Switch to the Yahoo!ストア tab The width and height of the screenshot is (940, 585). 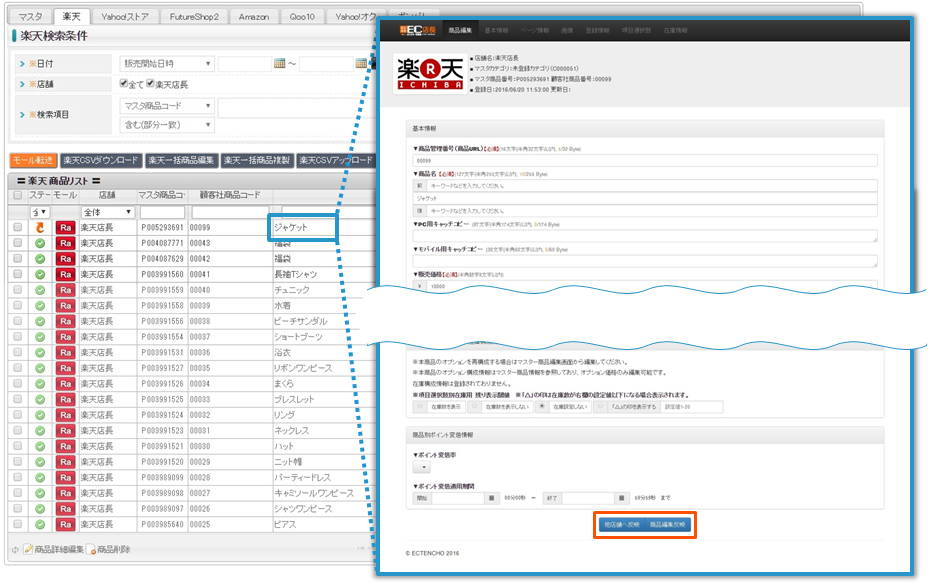point(124,17)
